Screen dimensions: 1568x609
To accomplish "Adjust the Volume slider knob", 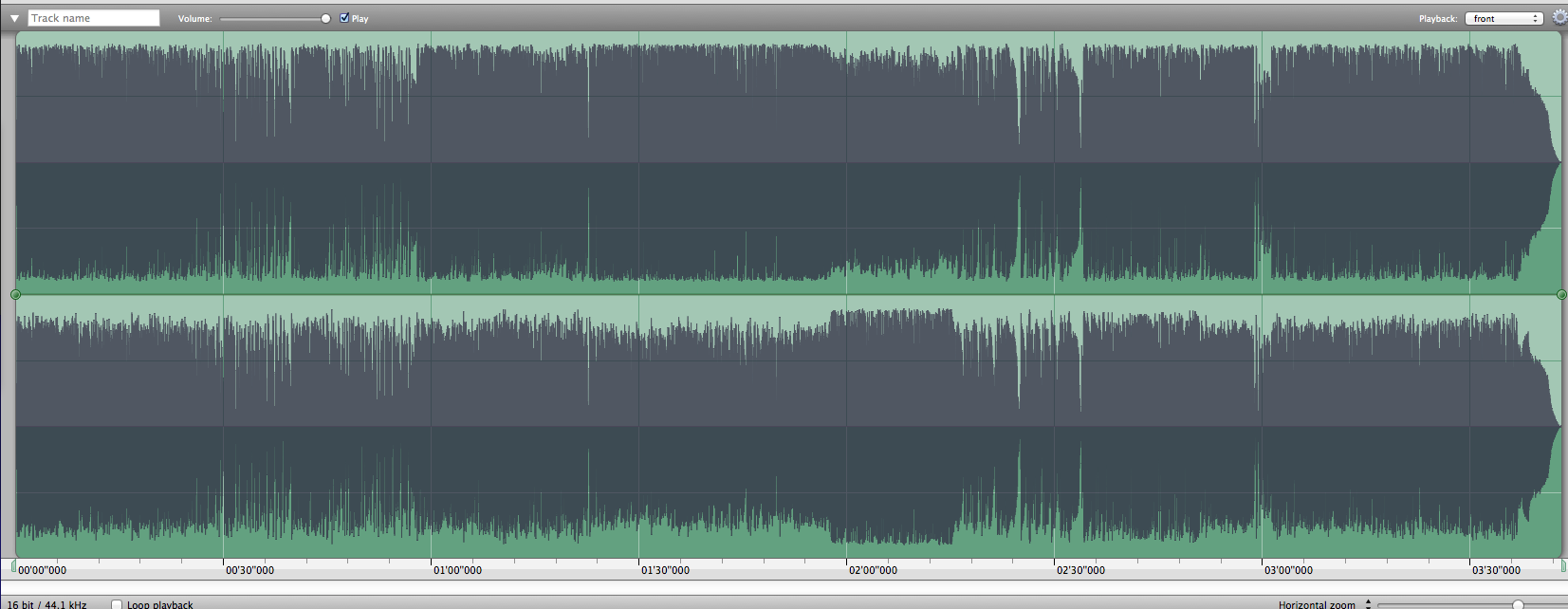I will pos(325,18).
